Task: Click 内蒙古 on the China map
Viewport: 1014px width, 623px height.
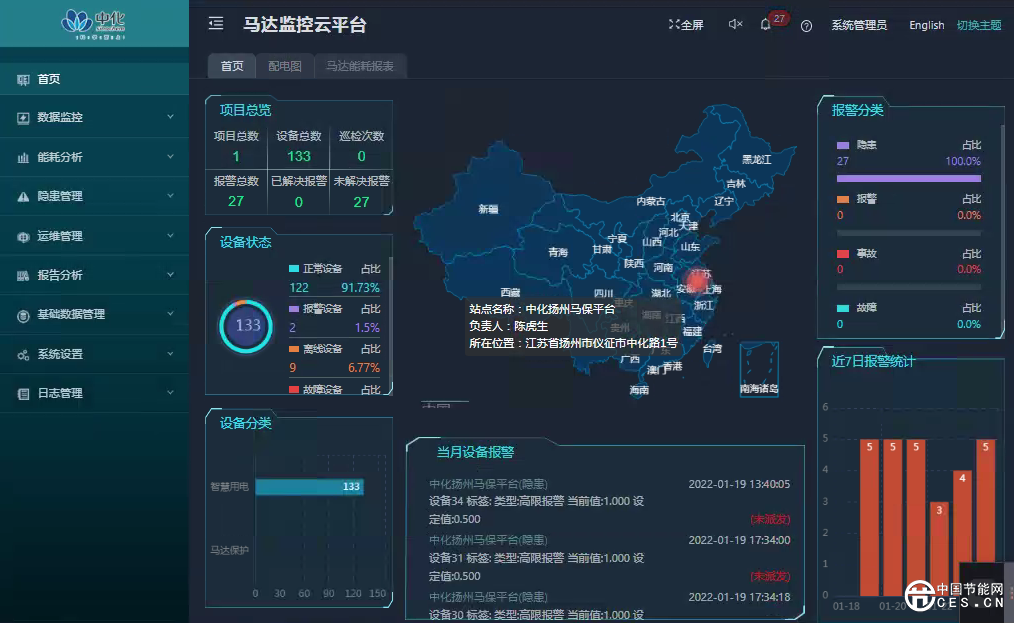Action: pos(651,201)
